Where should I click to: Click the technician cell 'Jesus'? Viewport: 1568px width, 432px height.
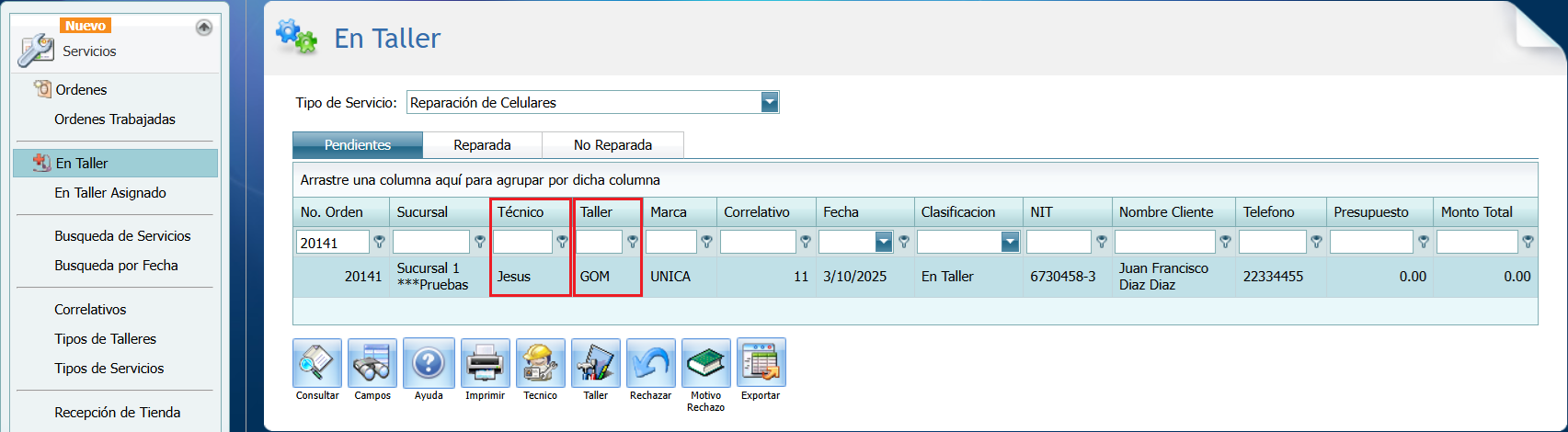pyautogui.click(x=532, y=276)
